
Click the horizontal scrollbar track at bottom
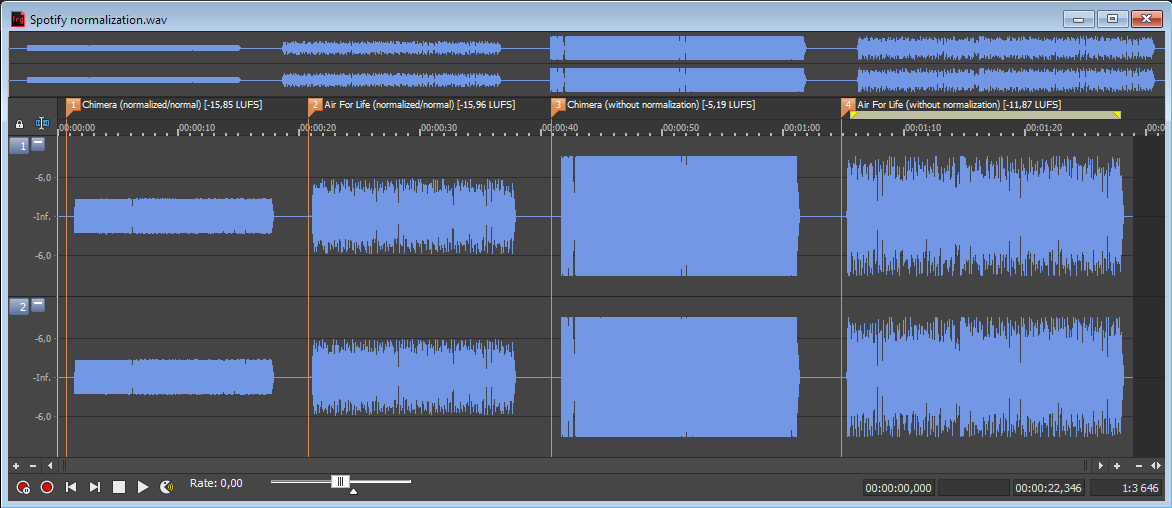[x=576, y=465]
